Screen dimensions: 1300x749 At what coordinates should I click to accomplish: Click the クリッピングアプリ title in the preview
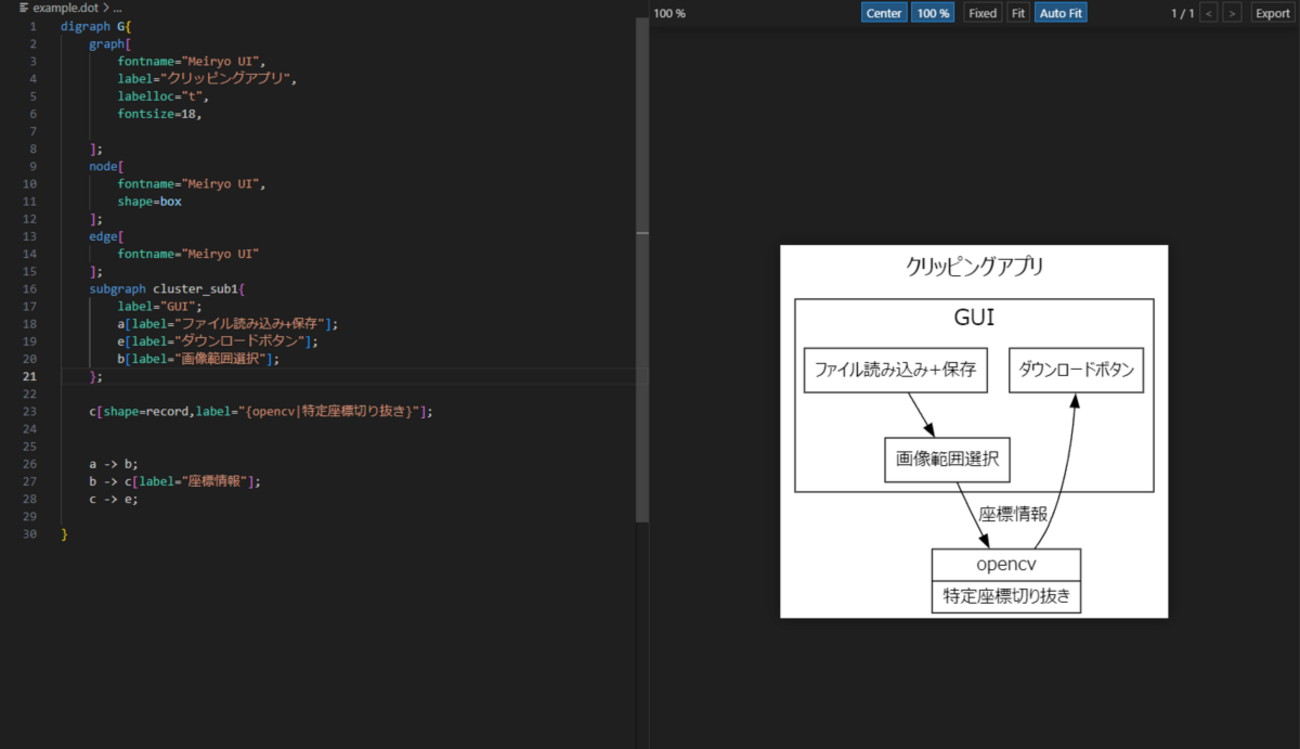click(973, 267)
